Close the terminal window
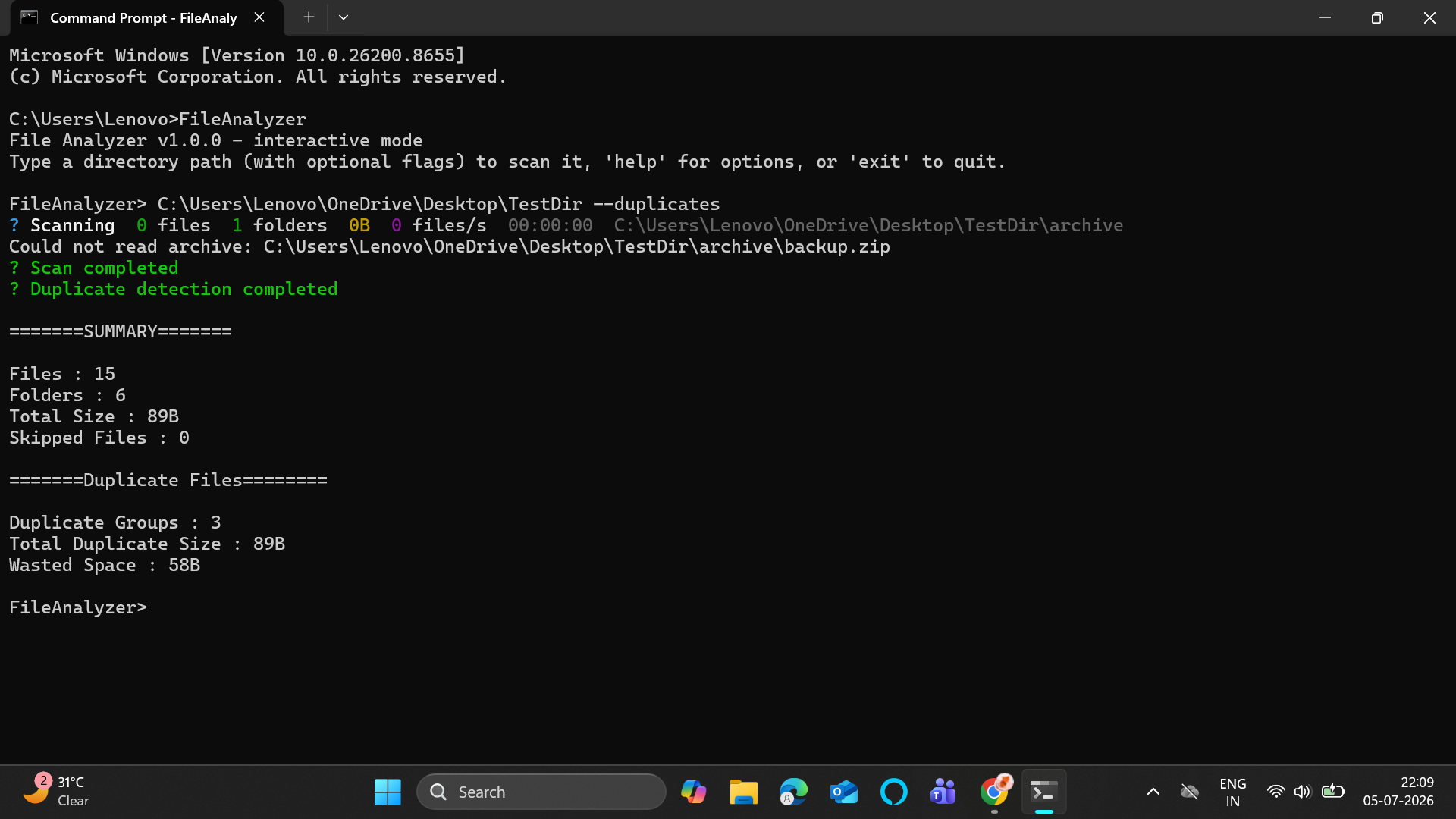The width and height of the screenshot is (1456, 819). [1429, 17]
